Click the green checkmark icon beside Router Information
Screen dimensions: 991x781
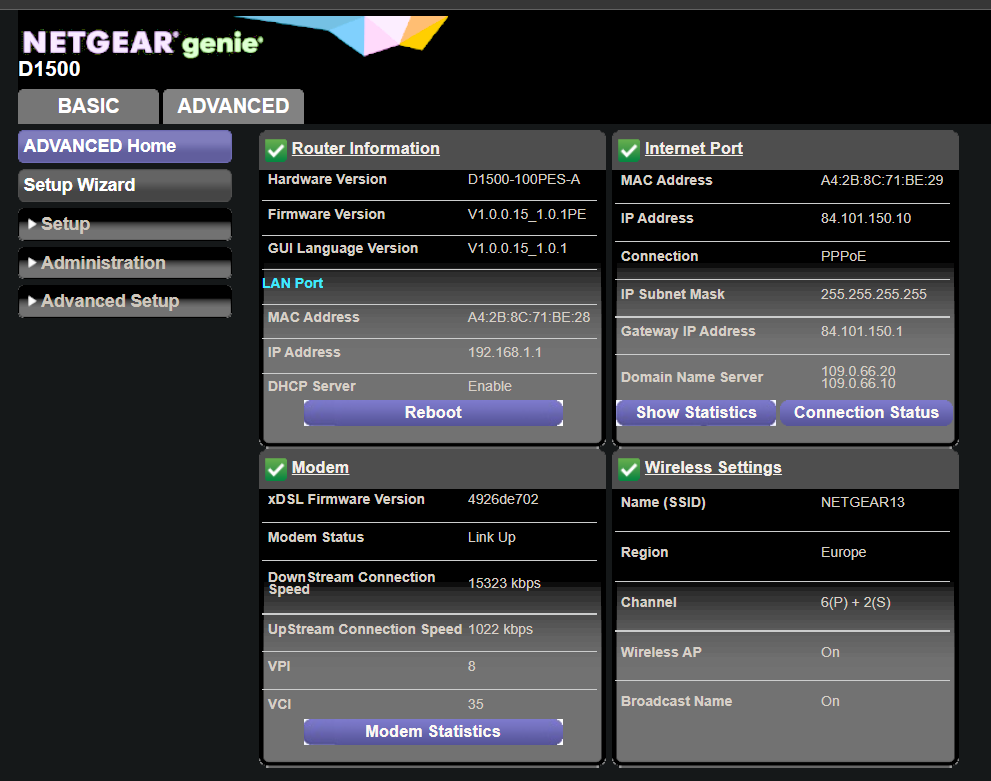(x=276, y=150)
